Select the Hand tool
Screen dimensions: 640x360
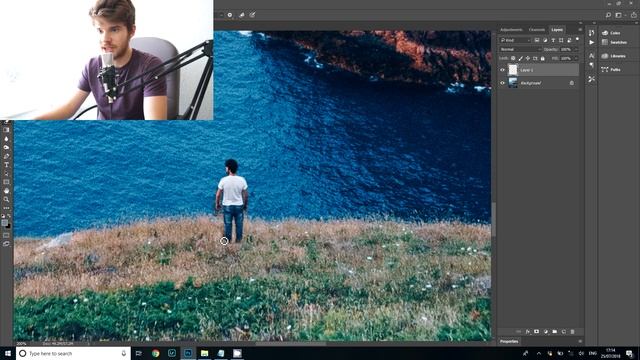6,191
